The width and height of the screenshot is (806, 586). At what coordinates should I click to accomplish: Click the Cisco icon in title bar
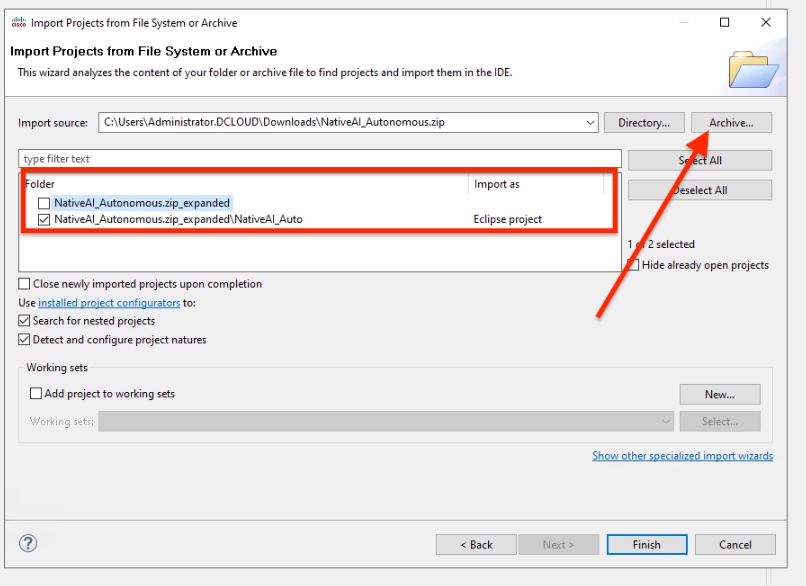[x=18, y=23]
